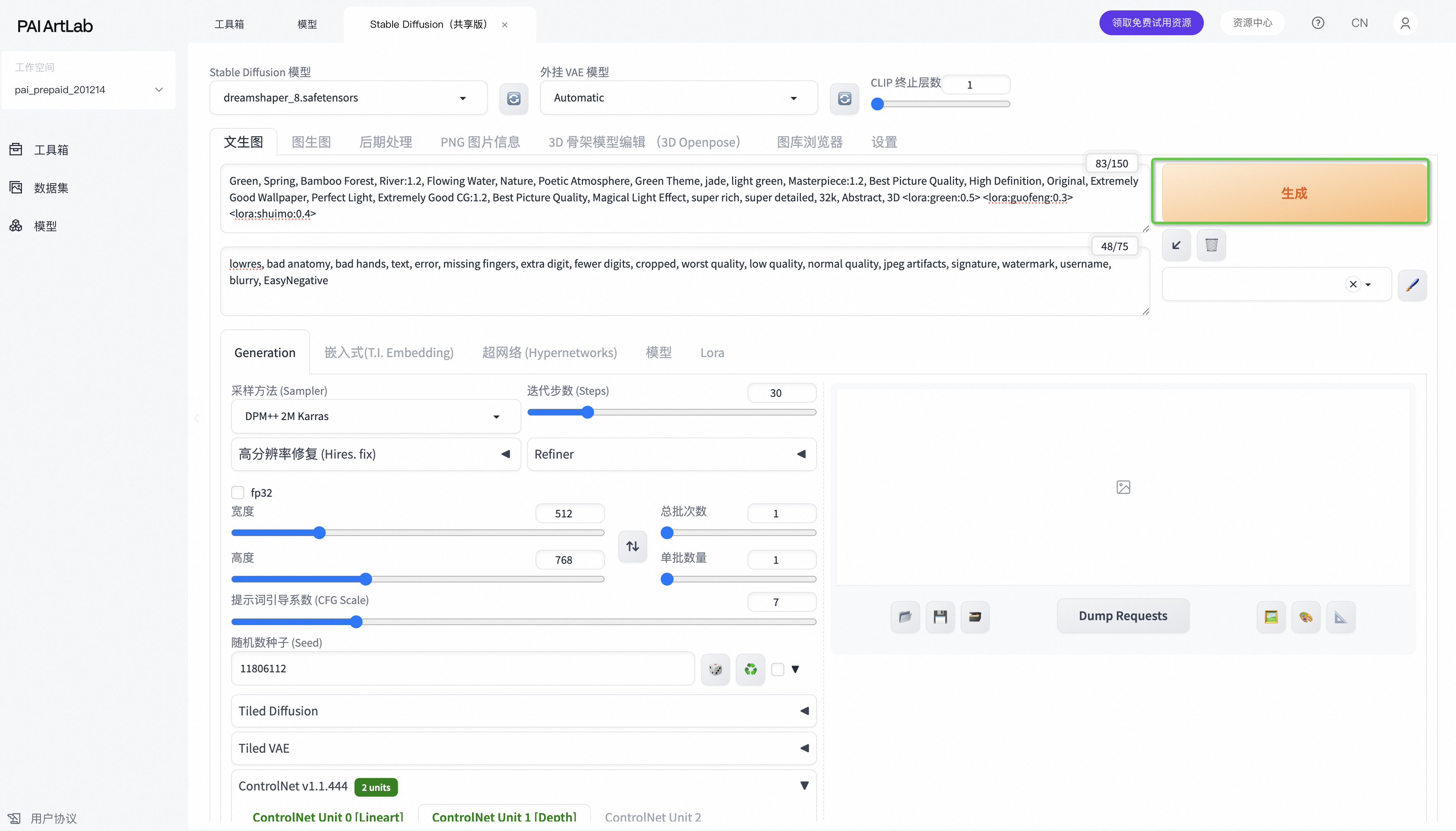The width and height of the screenshot is (1456, 831).
Task: Switch to the 图生图 tab
Action: (311, 142)
